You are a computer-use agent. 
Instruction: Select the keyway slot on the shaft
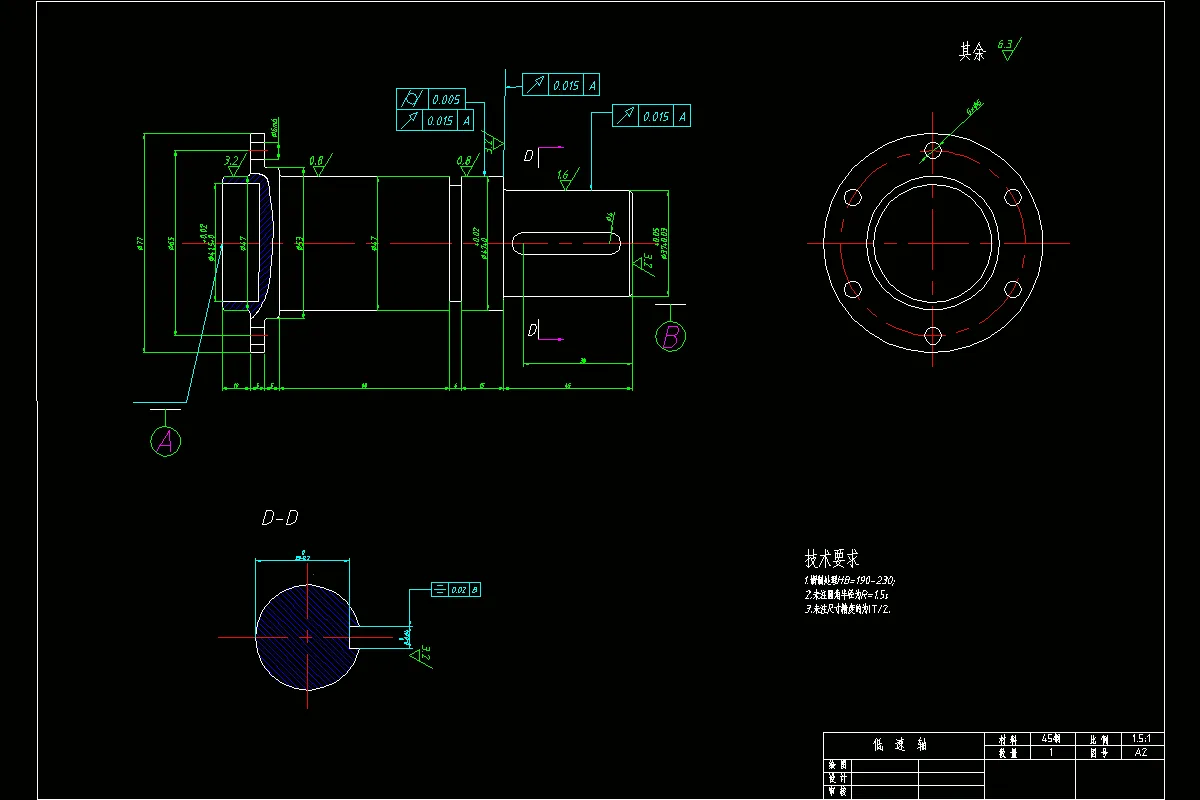(x=566, y=241)
